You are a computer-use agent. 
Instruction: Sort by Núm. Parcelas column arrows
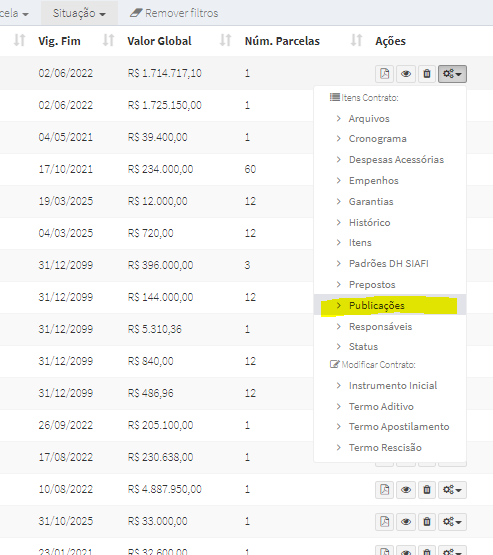[356, 40]
